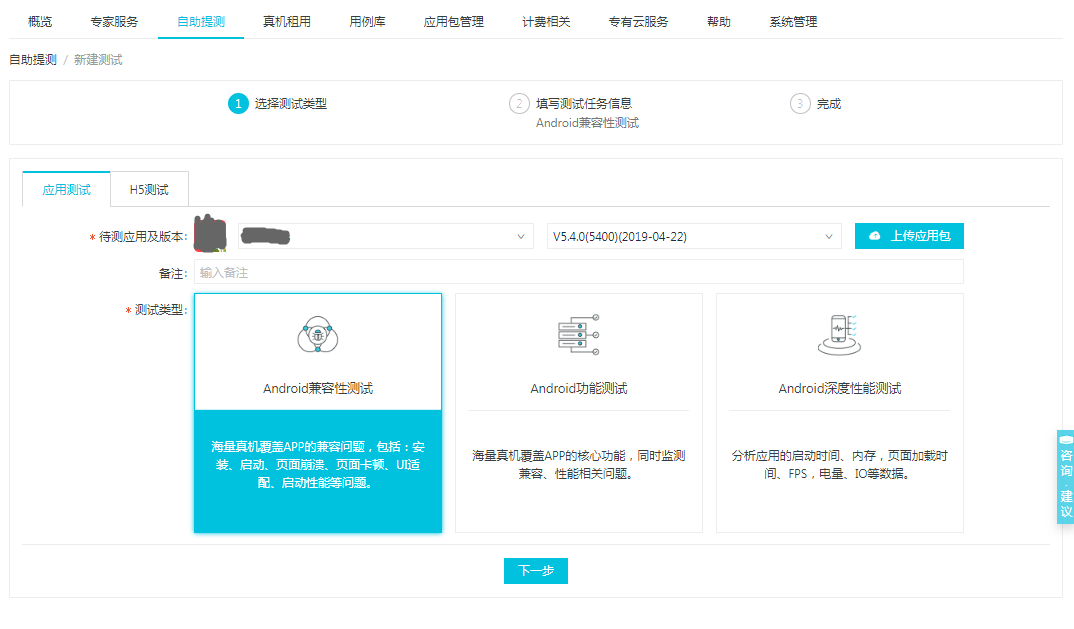Go to 应用包管理 in top navigation

[x=453, y=22]
